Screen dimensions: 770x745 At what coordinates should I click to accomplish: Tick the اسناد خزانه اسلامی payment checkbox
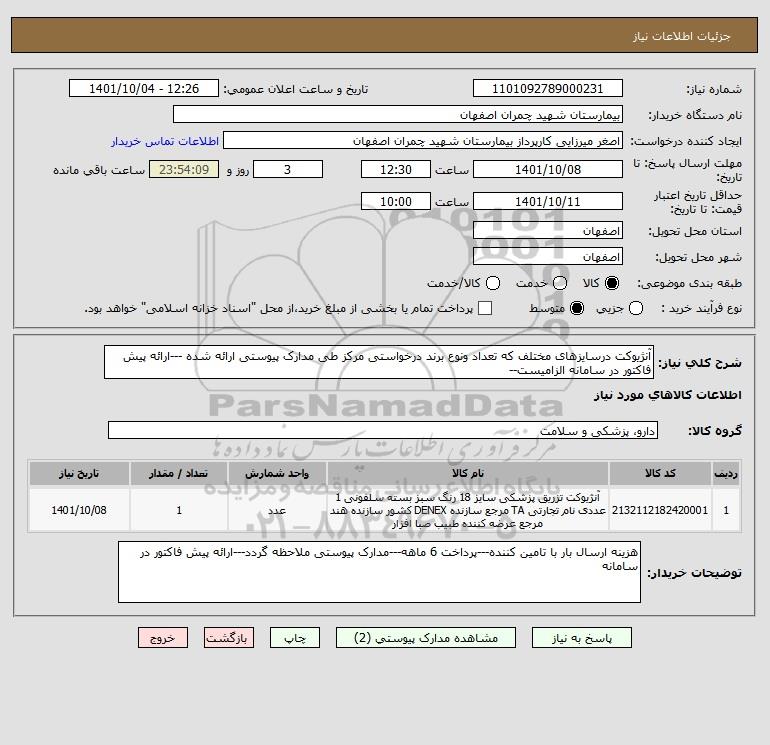[485, 308]
